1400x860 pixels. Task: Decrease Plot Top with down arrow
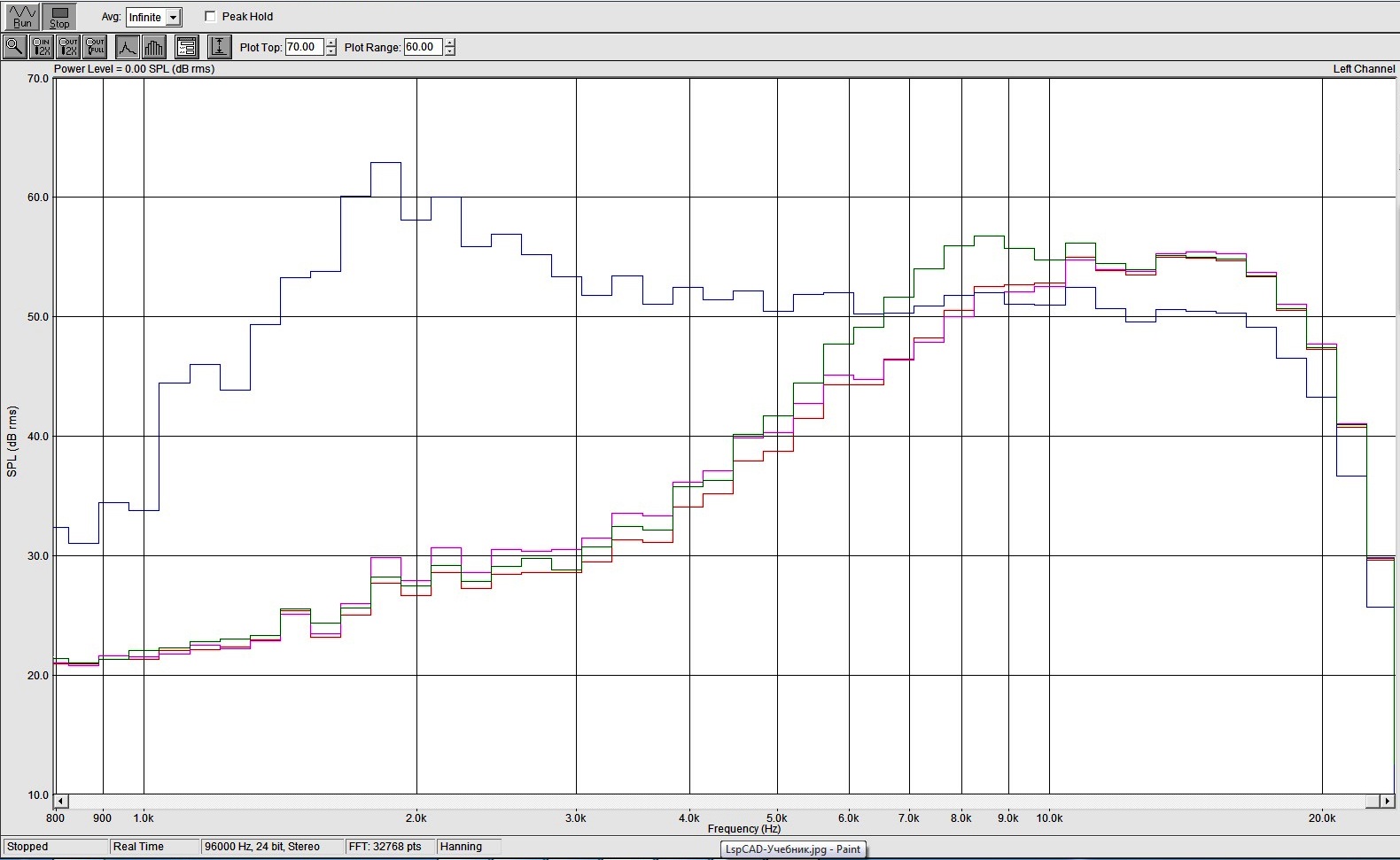(331, 51)
